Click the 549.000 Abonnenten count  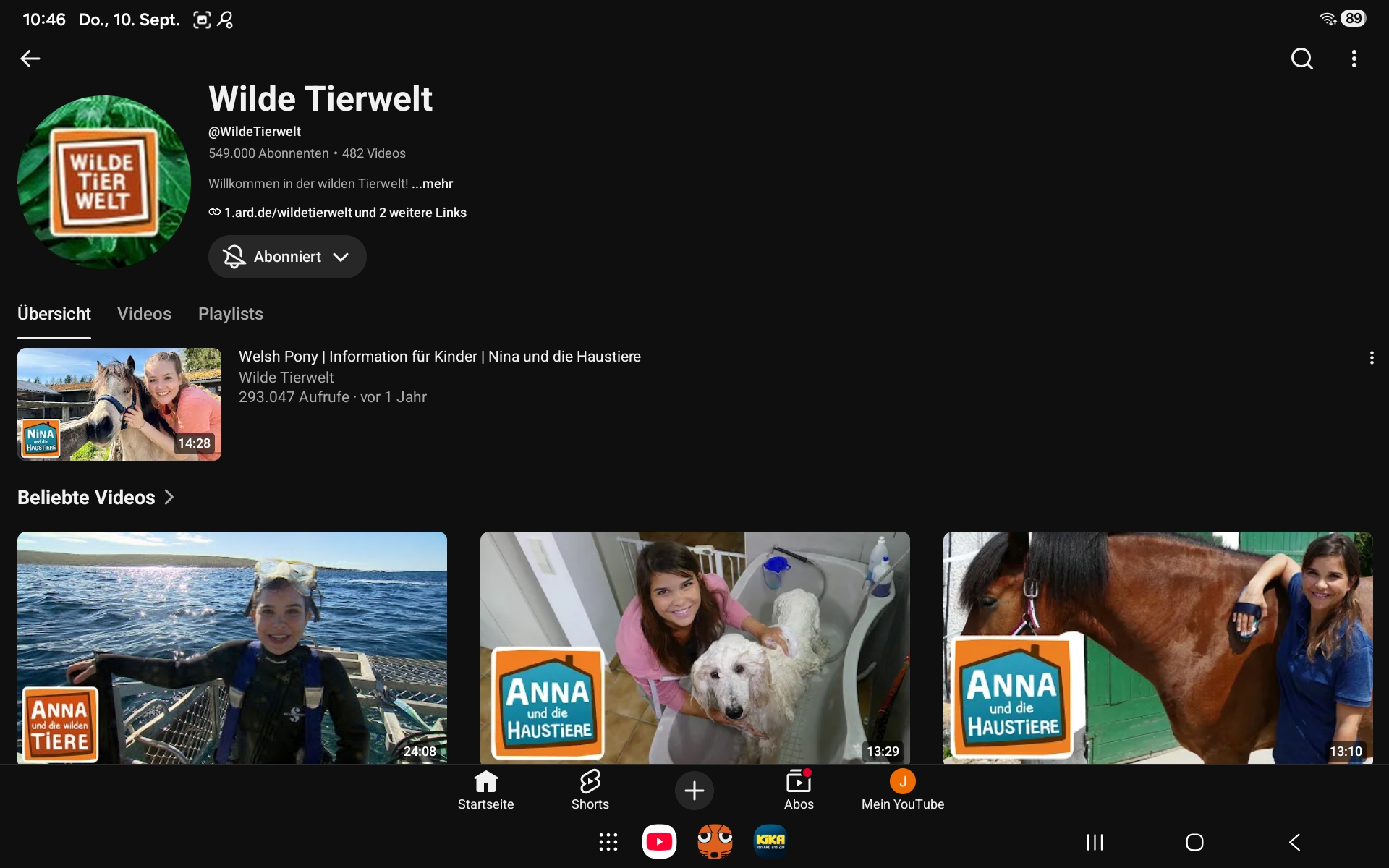click(268, 153)
